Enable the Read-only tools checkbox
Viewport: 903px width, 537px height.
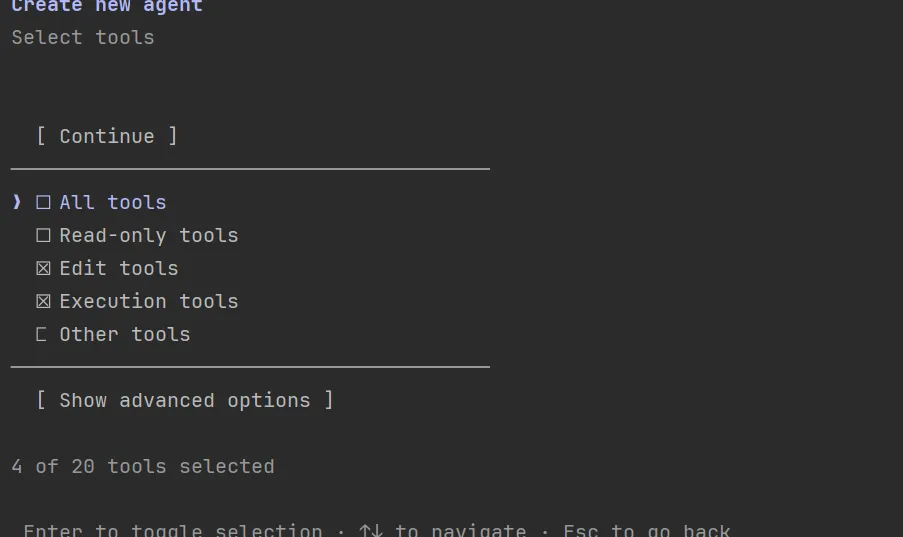[x=43, y=236]
